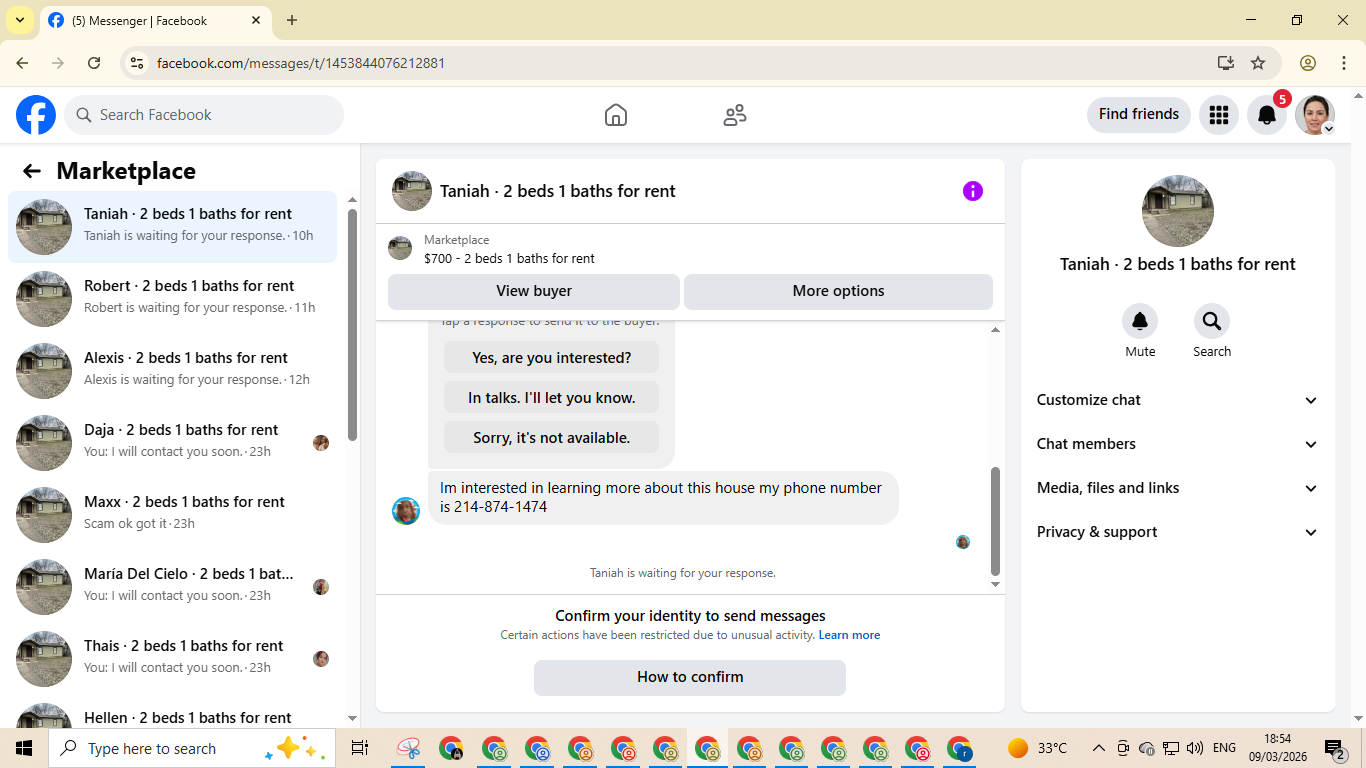The height and width of the screenshot is (768, 1366).
Task: Click the Windows Start button
Action: (23, 748)
